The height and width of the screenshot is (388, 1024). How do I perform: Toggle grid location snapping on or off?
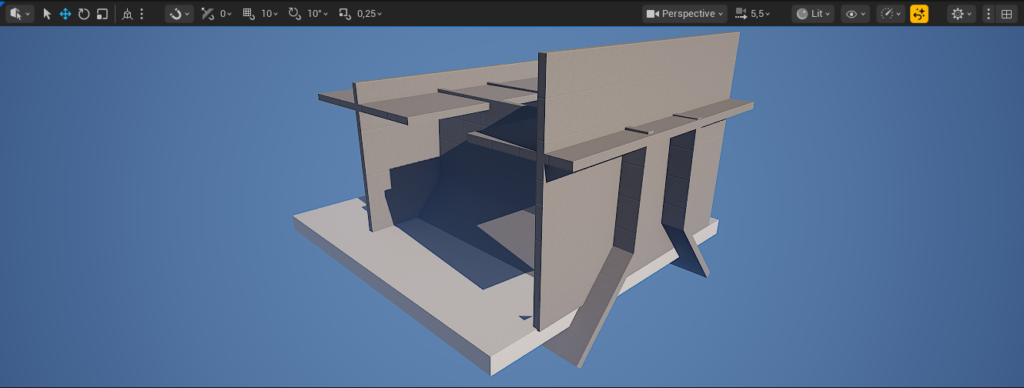[248, 14]
